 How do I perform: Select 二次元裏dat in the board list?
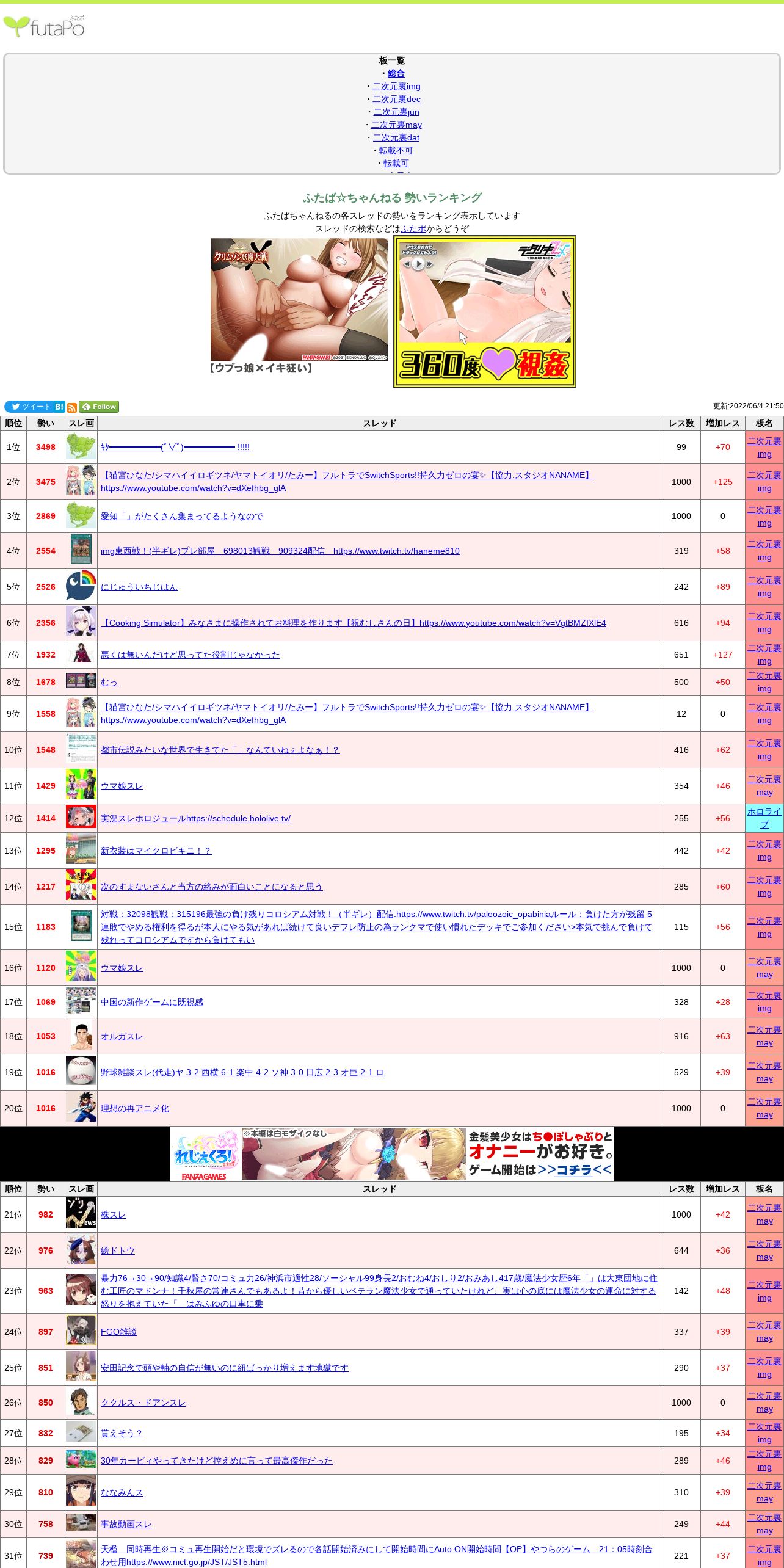pos(396,137)
